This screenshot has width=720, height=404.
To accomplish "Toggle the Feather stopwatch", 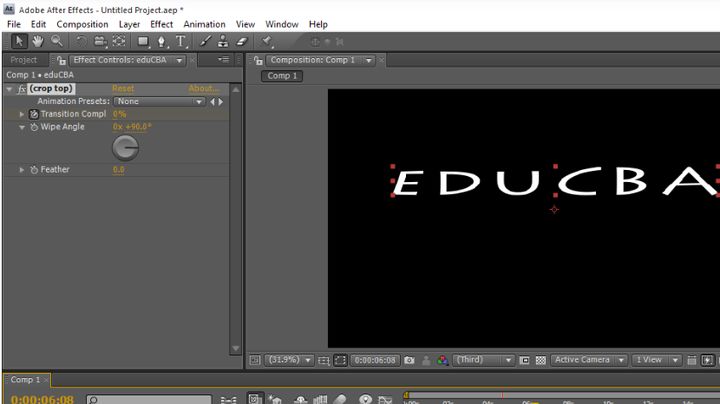I will click(x=34, y=170).
